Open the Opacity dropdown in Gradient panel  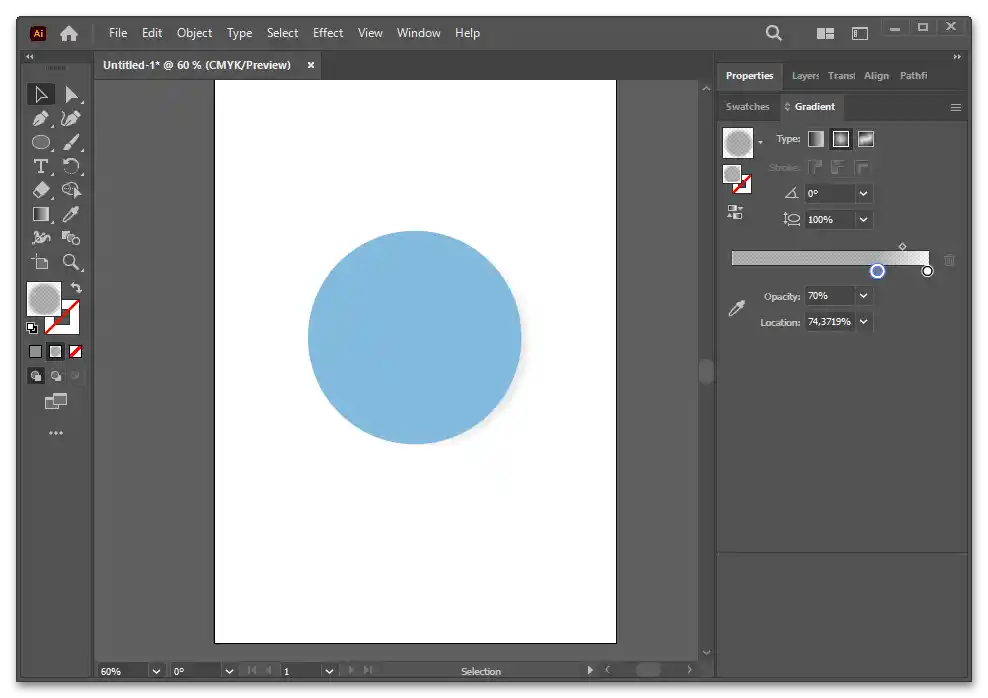pyautogui.click(x=864, y=296)
